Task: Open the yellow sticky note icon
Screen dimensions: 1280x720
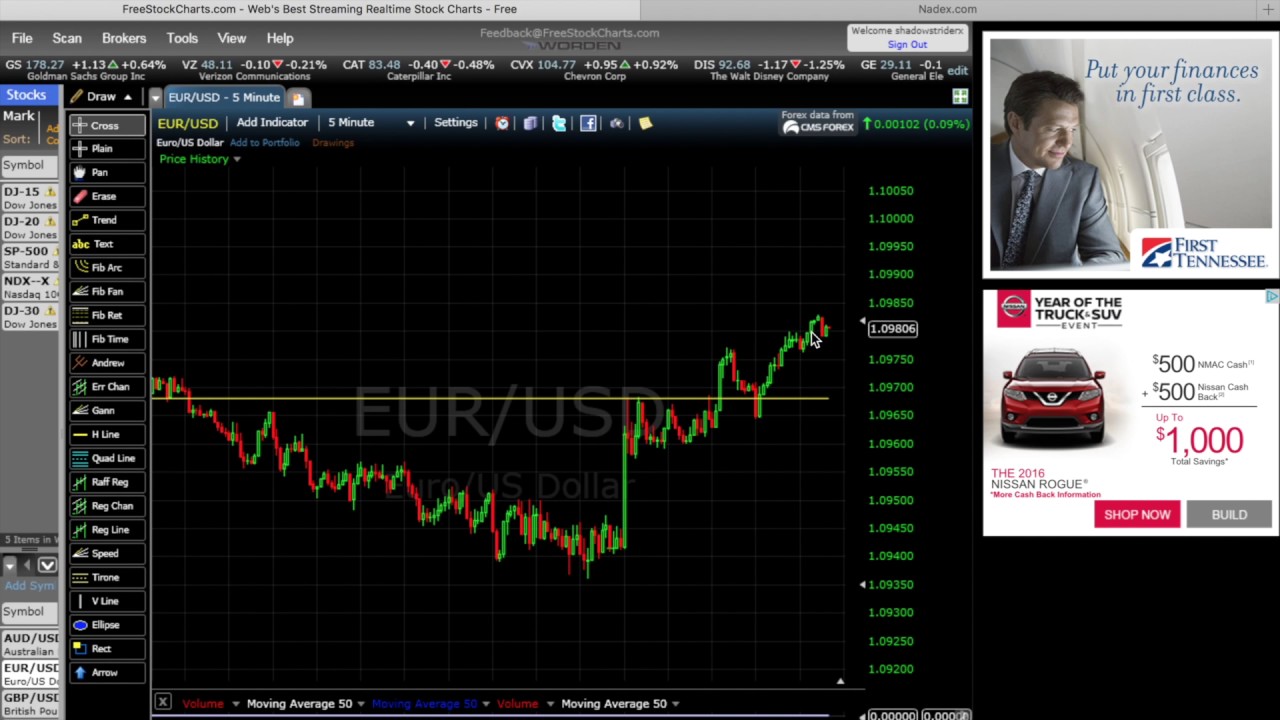Action: tap(645, 123)
